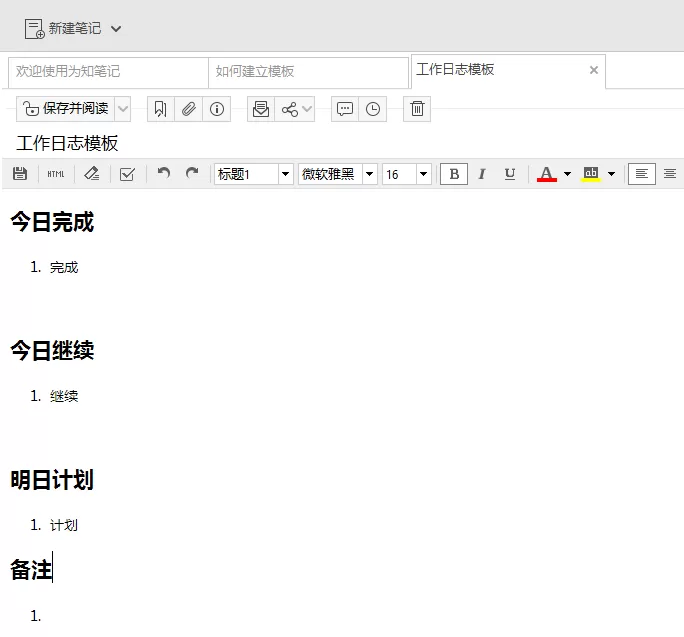This screenshot has width=684, height=637.
Task: Click the redo arrow
Action: pyautogui.click(x=192, y=173)
